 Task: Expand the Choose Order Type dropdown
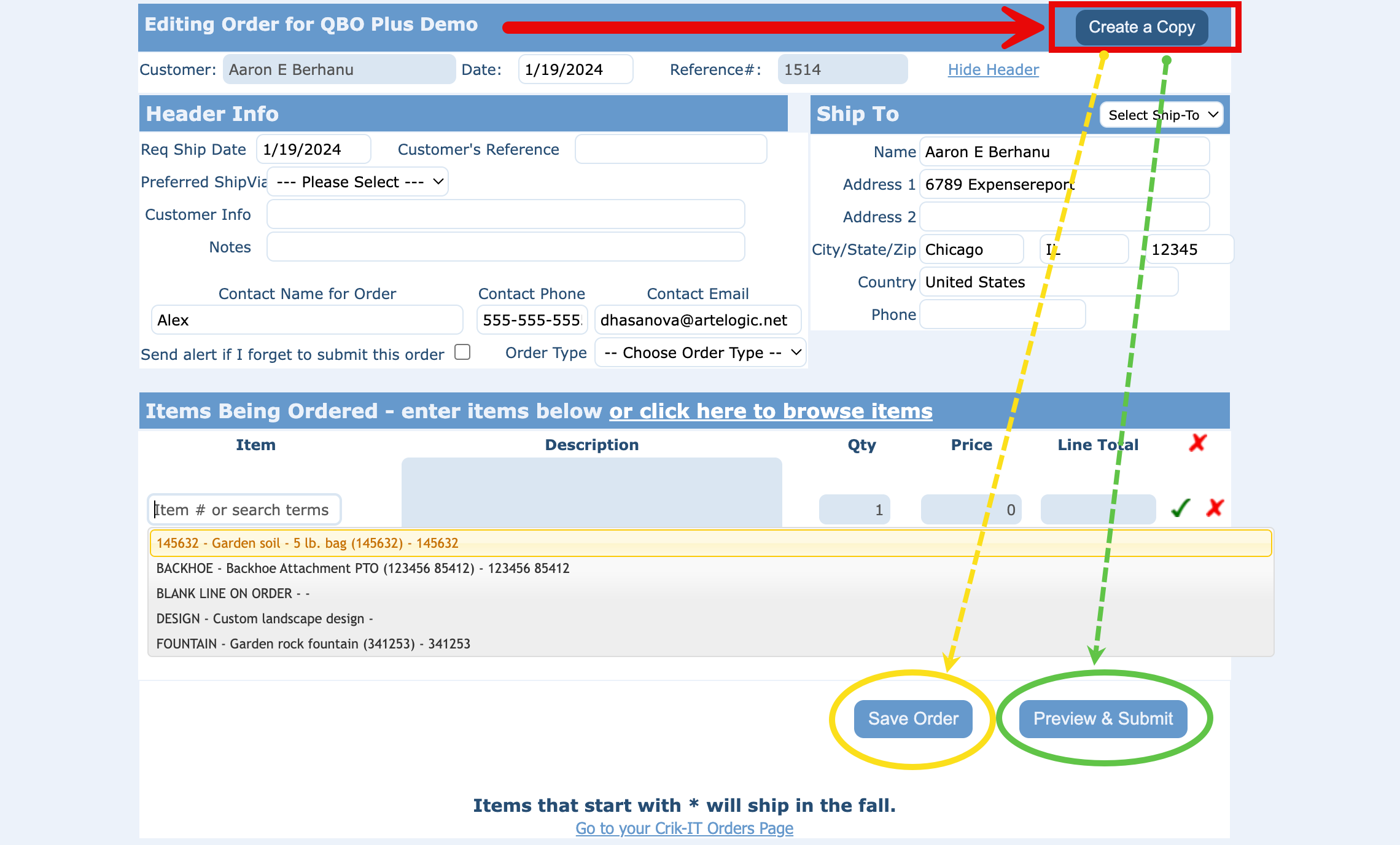coord(701,353)
